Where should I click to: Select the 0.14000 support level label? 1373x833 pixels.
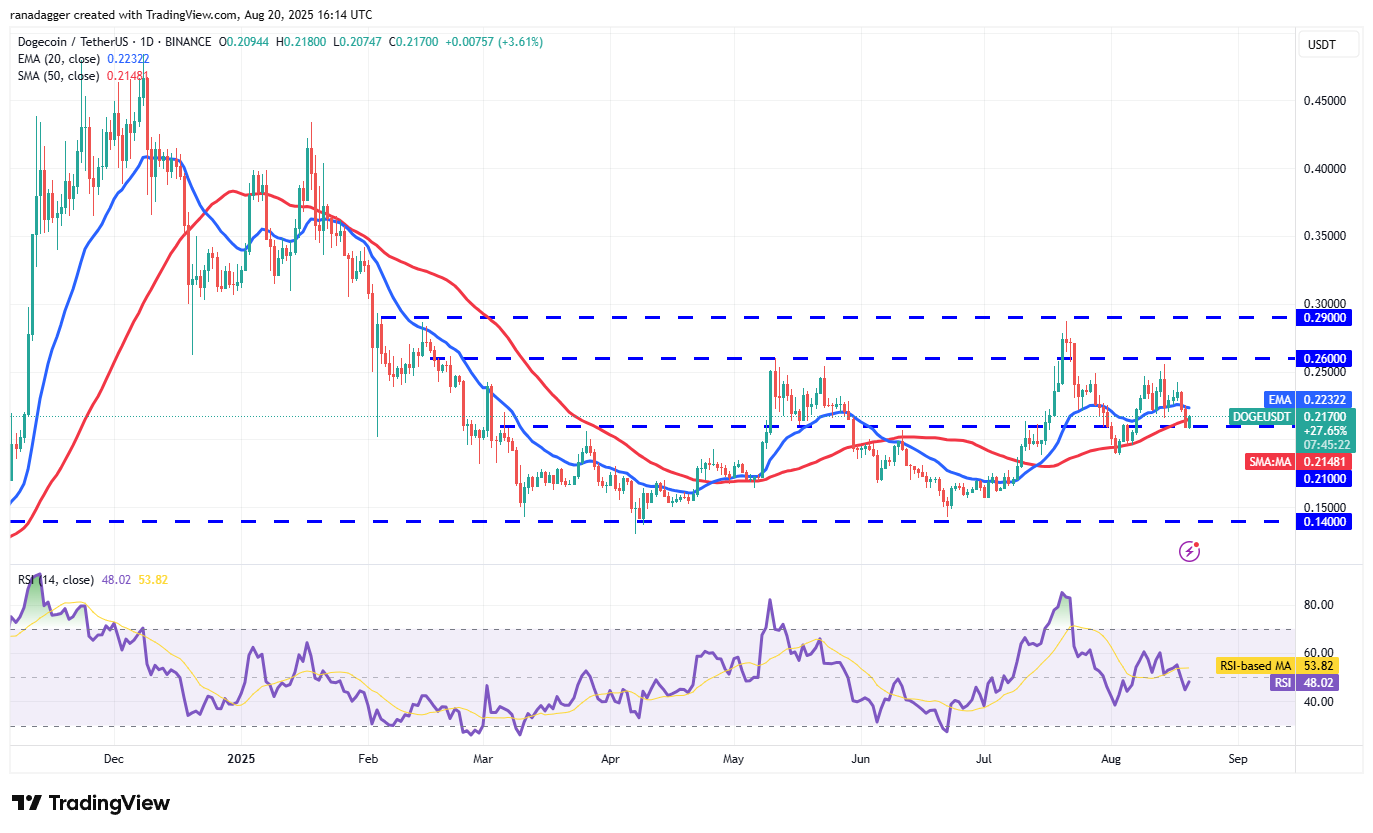pos(1326,521)
